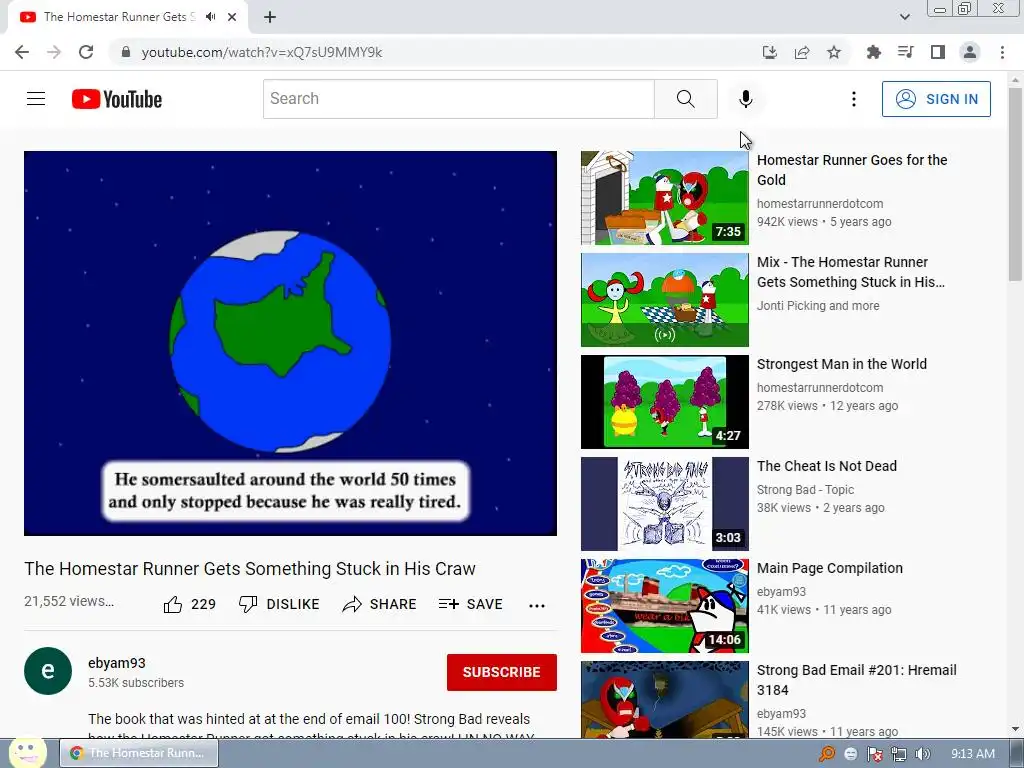This screenshot has height=768, width=1024.
Task: Save the video to a playlist
Action: point(470,604)
